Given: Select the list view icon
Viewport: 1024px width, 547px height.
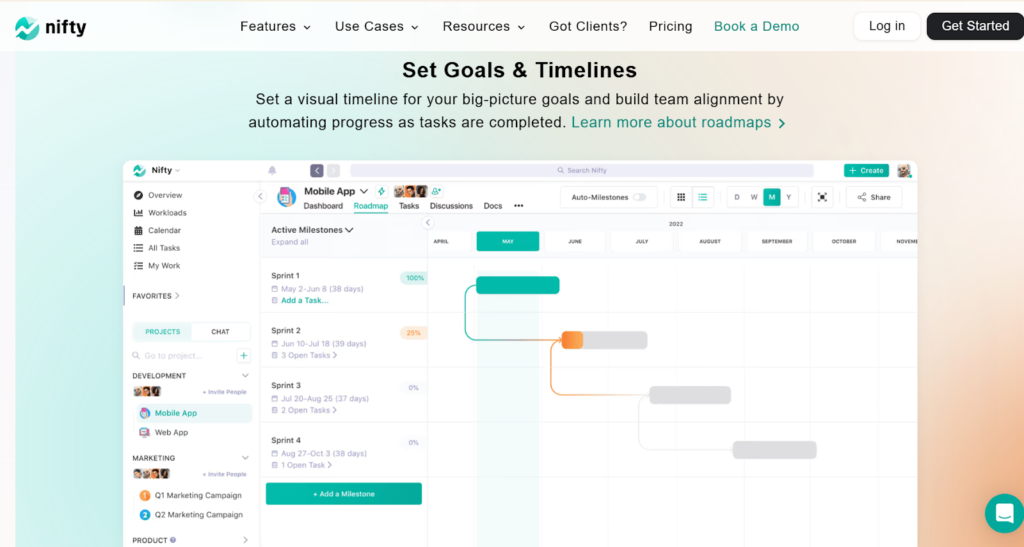Looking at the screenshot, I should (x=704, y=197).
